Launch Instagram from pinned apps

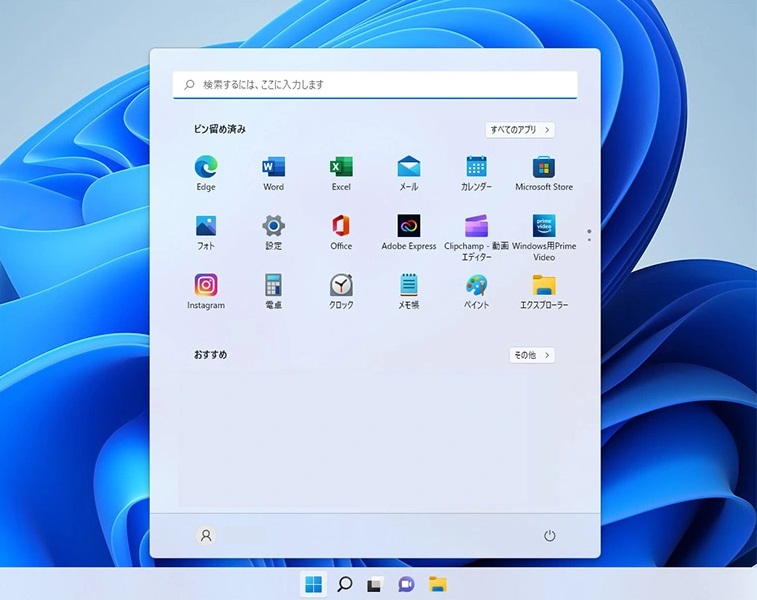point(206,291)
